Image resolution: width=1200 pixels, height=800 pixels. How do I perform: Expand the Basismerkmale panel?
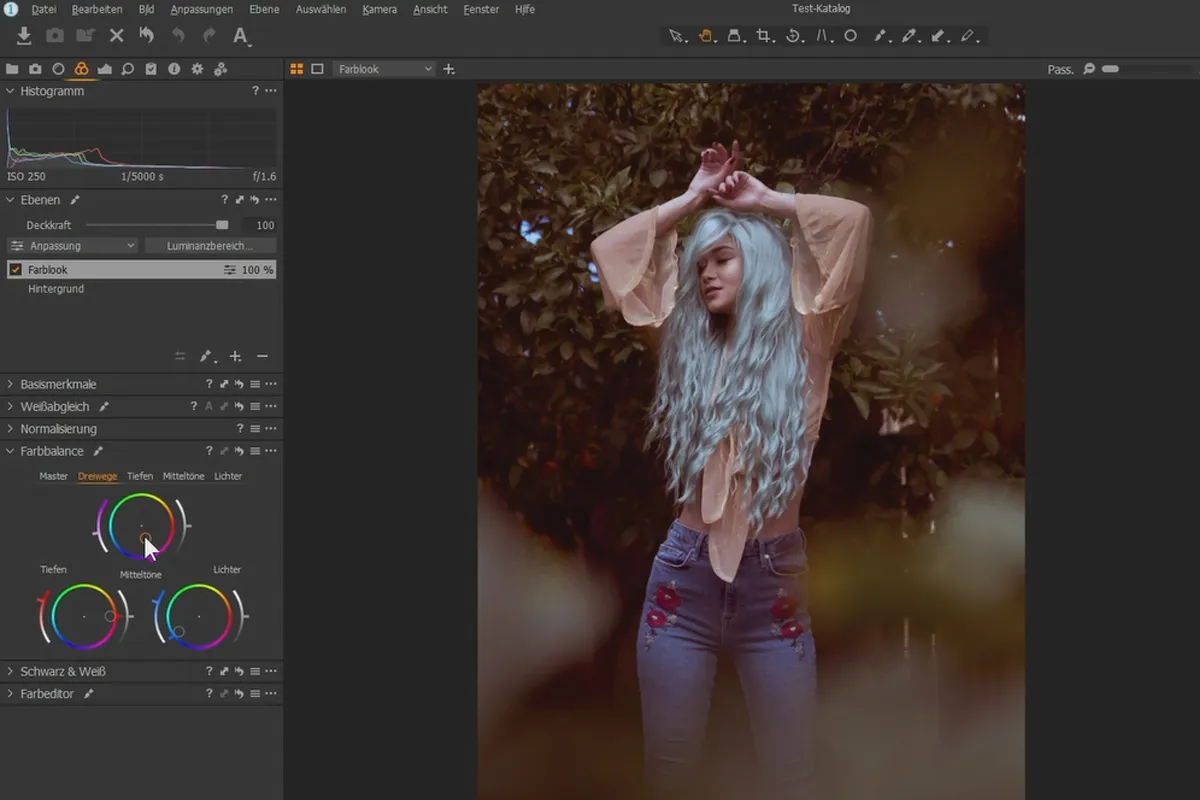(x=11, y=384)
